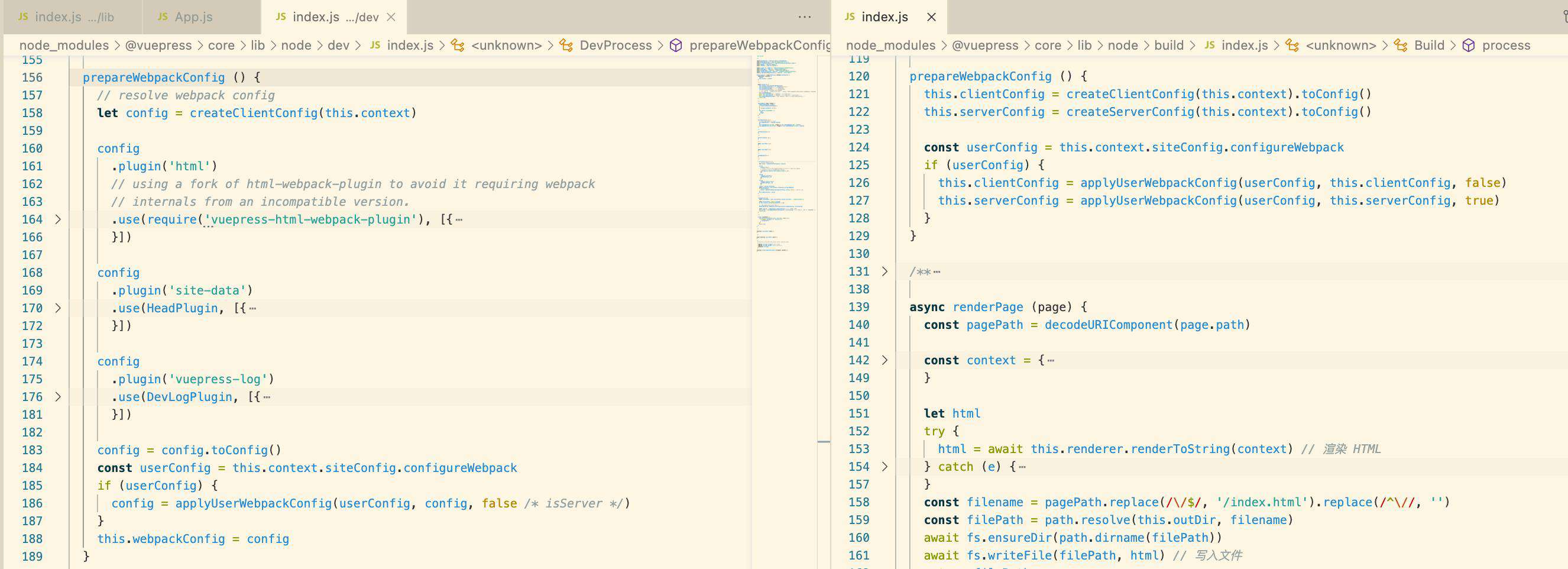Click JS file icon in left breadcrumb
1568x569 pixels.
[x=375, y=45]
